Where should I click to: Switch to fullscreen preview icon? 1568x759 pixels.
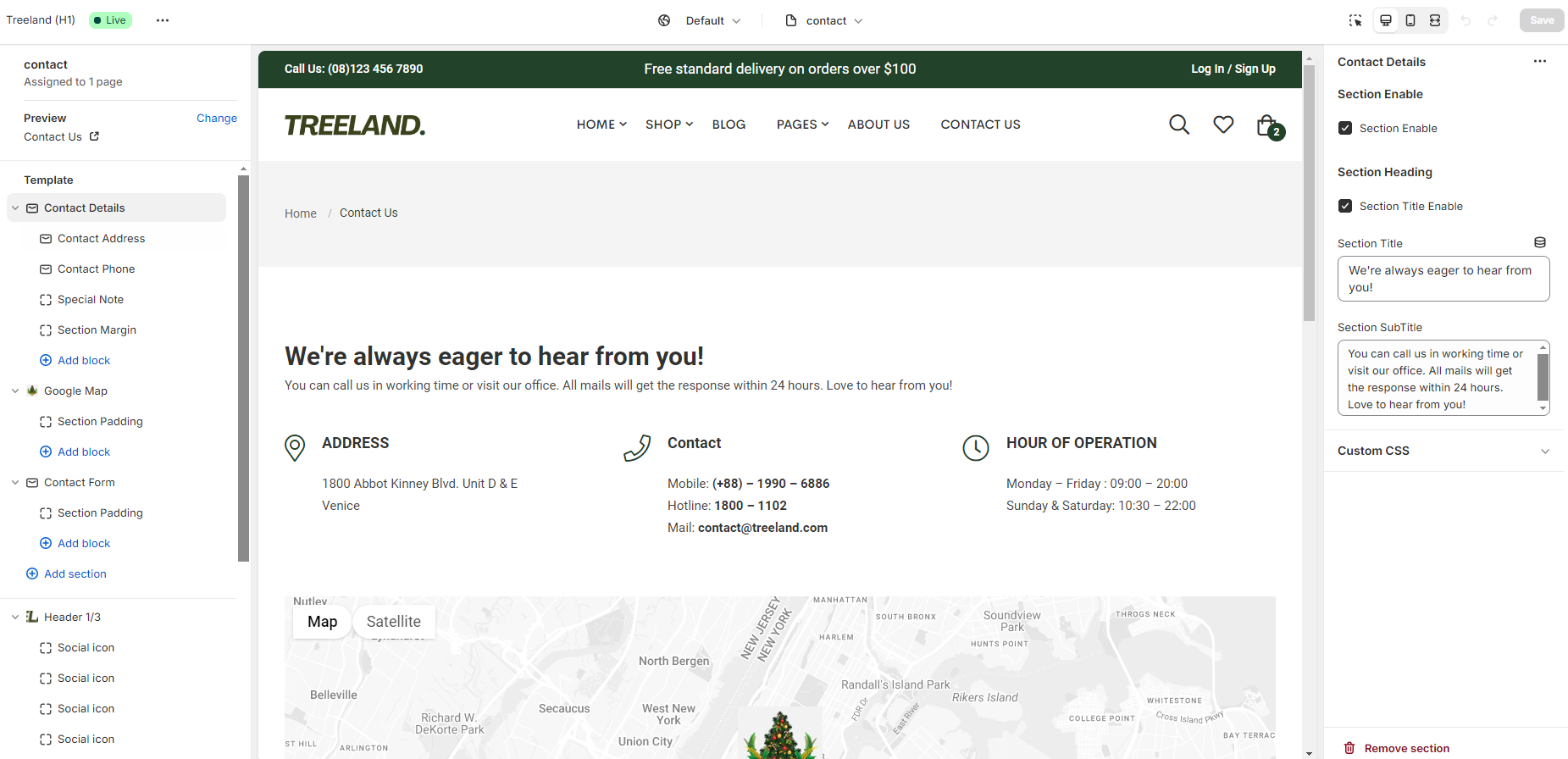point(1435,20)
